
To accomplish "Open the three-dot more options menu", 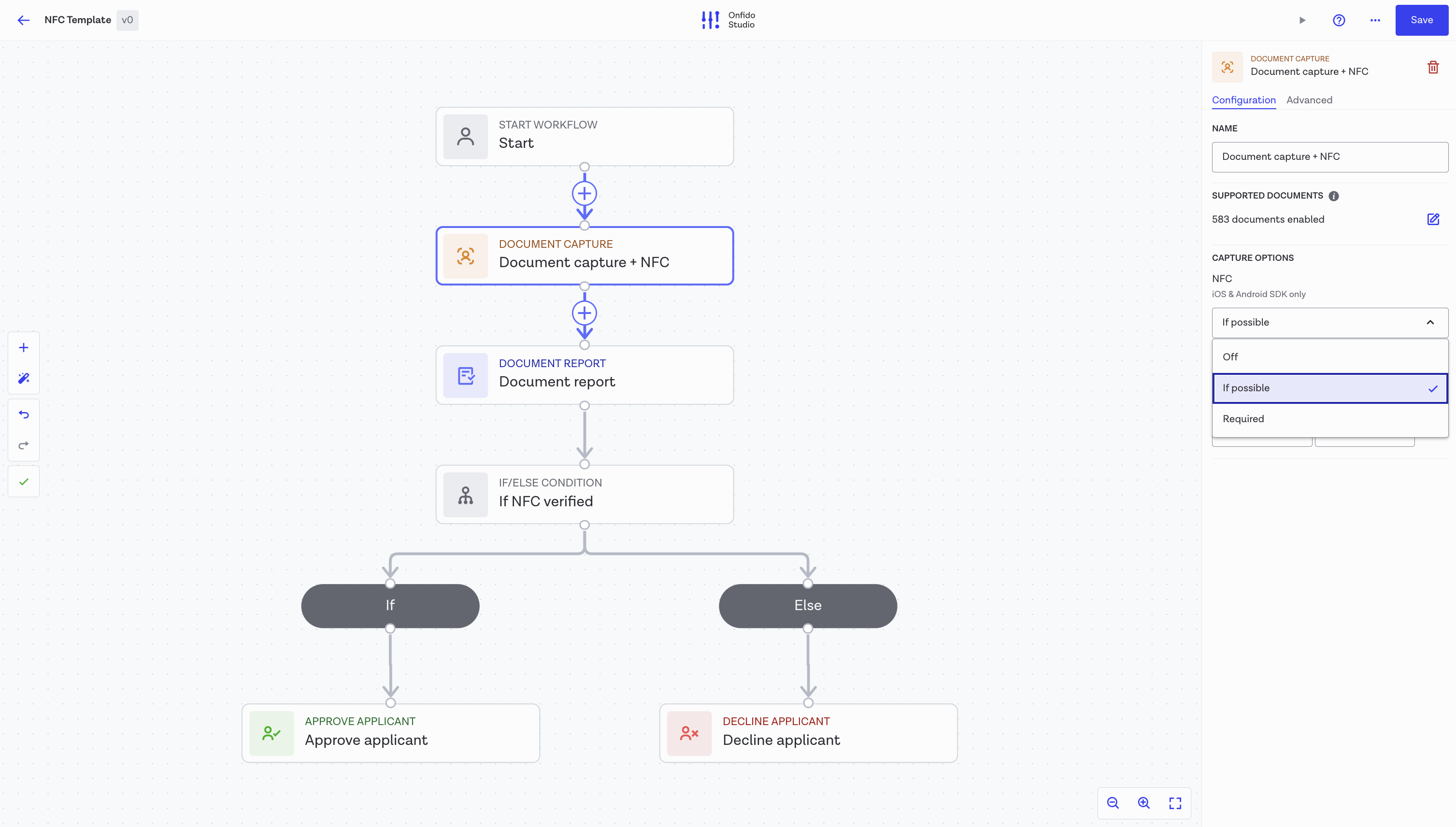I will pyautogui.click(x=1375, y=20).
